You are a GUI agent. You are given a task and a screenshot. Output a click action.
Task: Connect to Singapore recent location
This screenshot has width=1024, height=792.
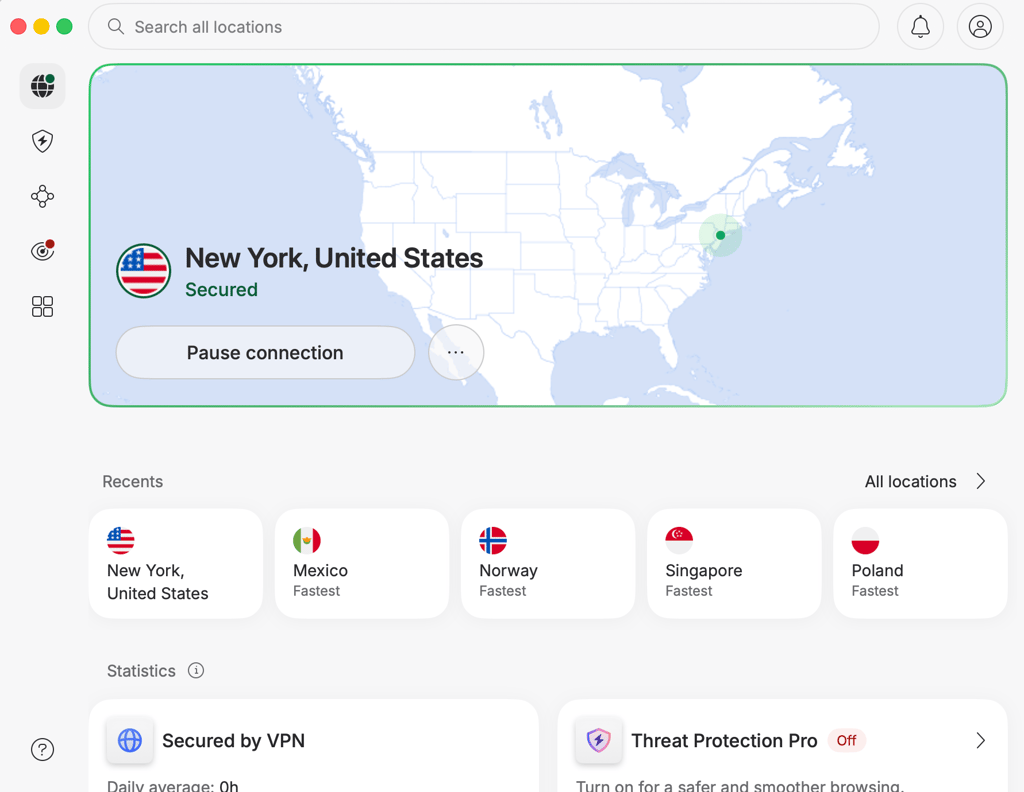click(734, 563)
